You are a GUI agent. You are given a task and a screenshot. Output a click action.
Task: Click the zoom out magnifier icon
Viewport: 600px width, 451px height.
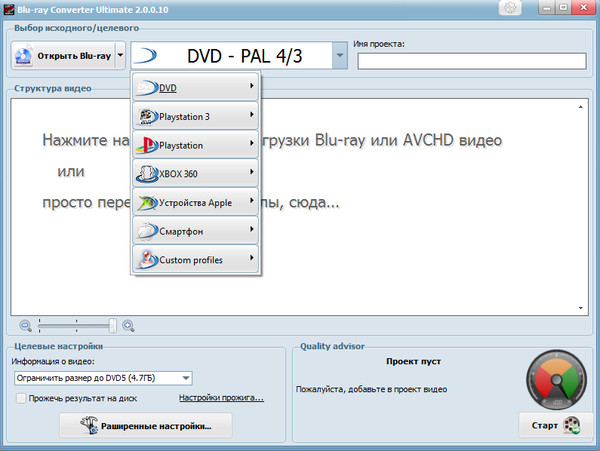click(x=25, y=325)
